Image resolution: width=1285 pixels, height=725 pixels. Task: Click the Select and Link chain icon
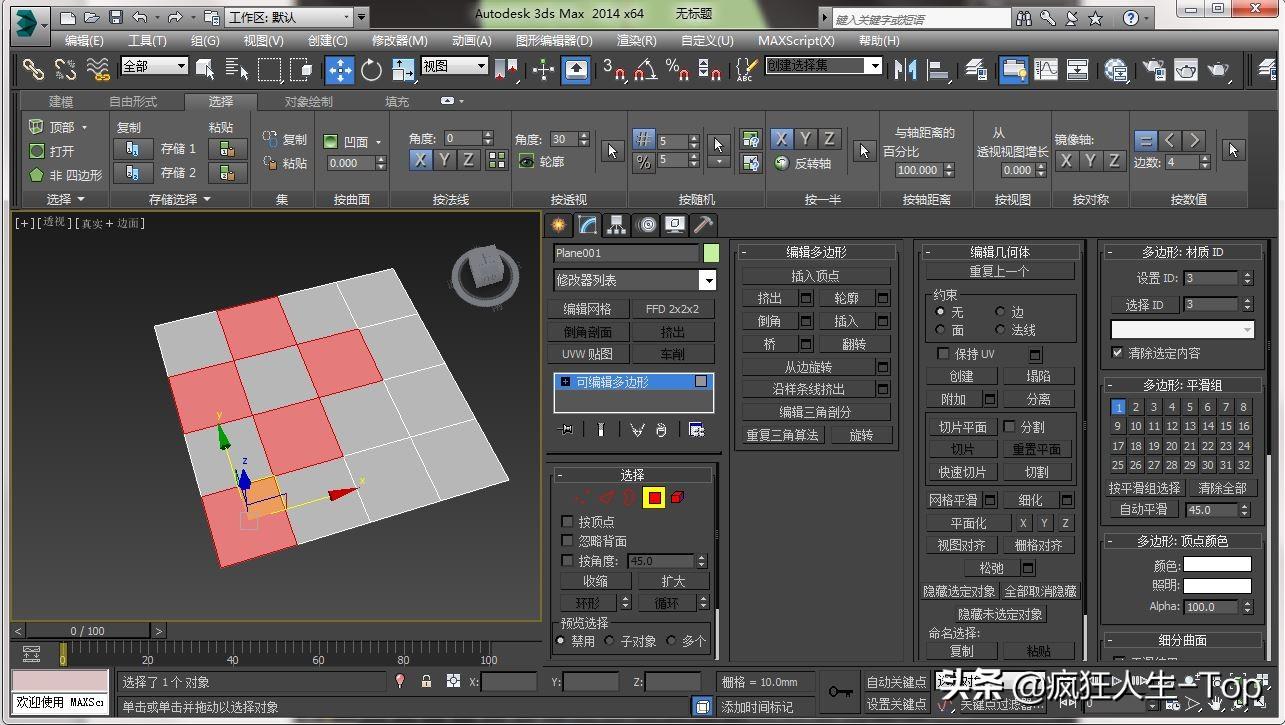pos(34,69)
